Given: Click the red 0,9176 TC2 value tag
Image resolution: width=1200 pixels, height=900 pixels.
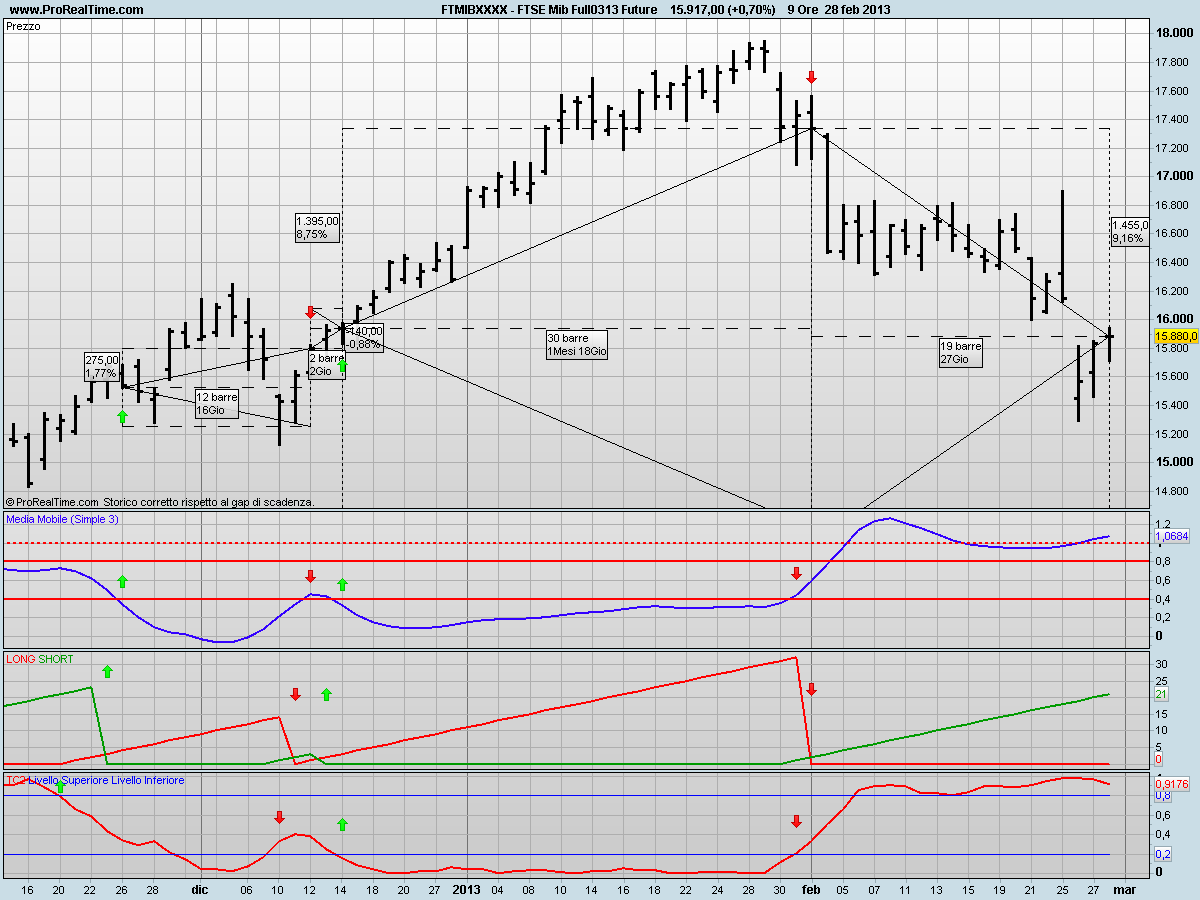Looking at the screenshot, I should click(1170, 784).
